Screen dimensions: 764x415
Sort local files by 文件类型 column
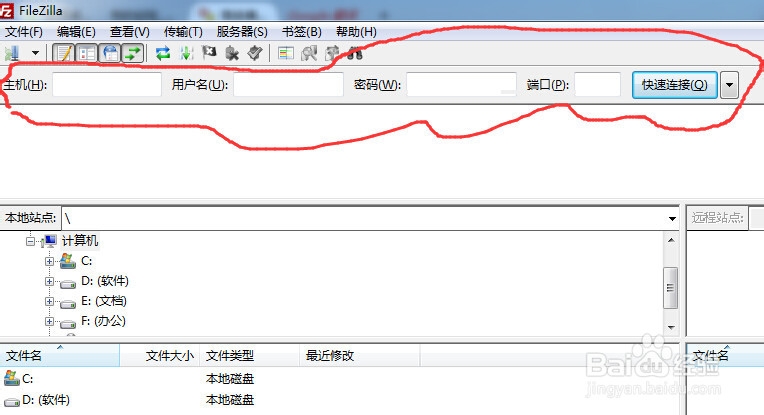(249, 356)
